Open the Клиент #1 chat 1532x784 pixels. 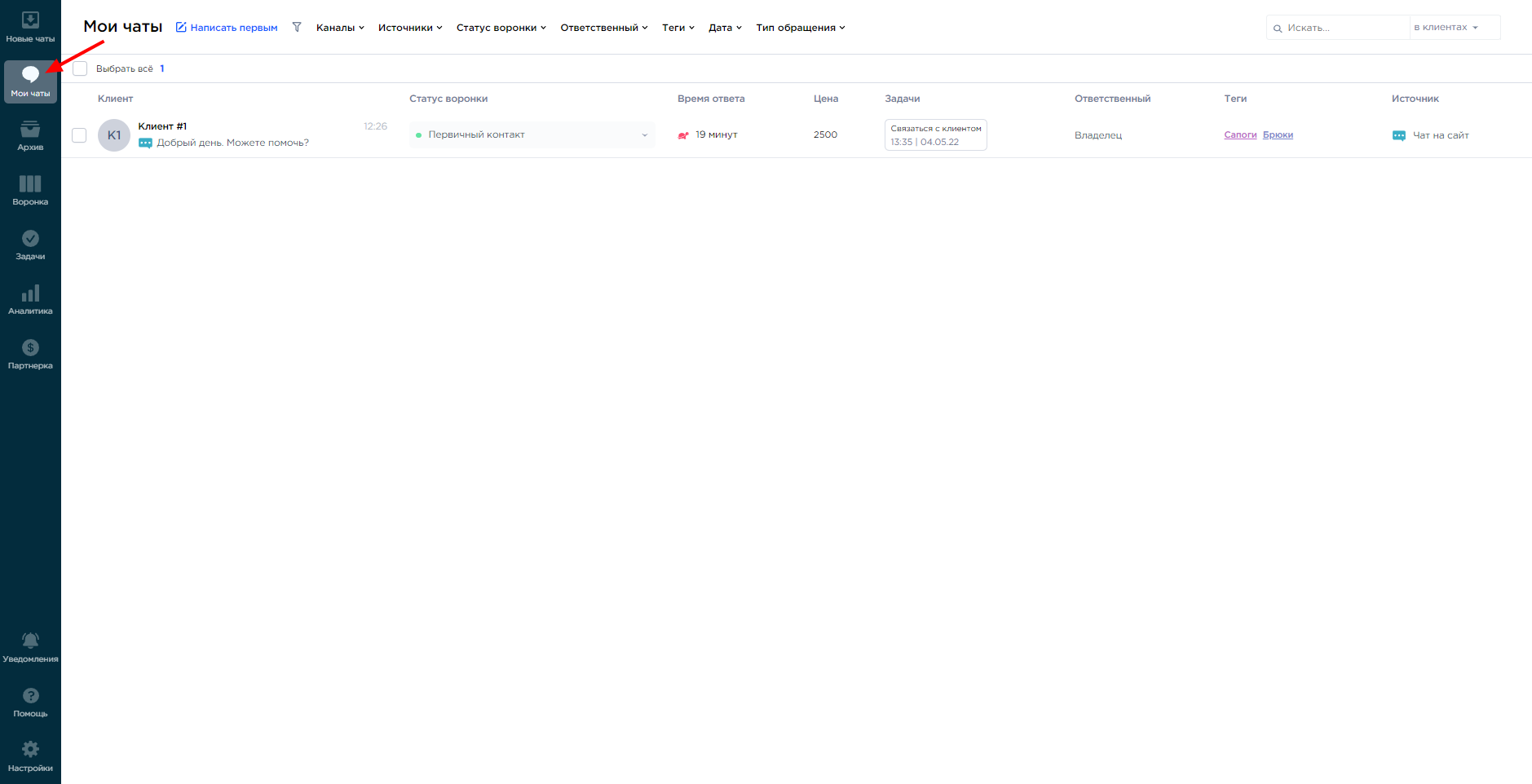(162, 126)
